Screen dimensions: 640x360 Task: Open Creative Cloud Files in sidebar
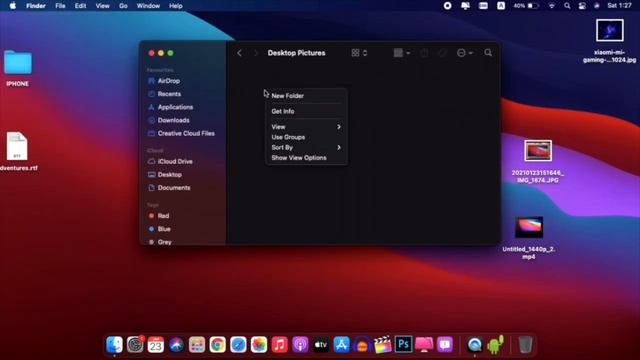pos(181,133)
